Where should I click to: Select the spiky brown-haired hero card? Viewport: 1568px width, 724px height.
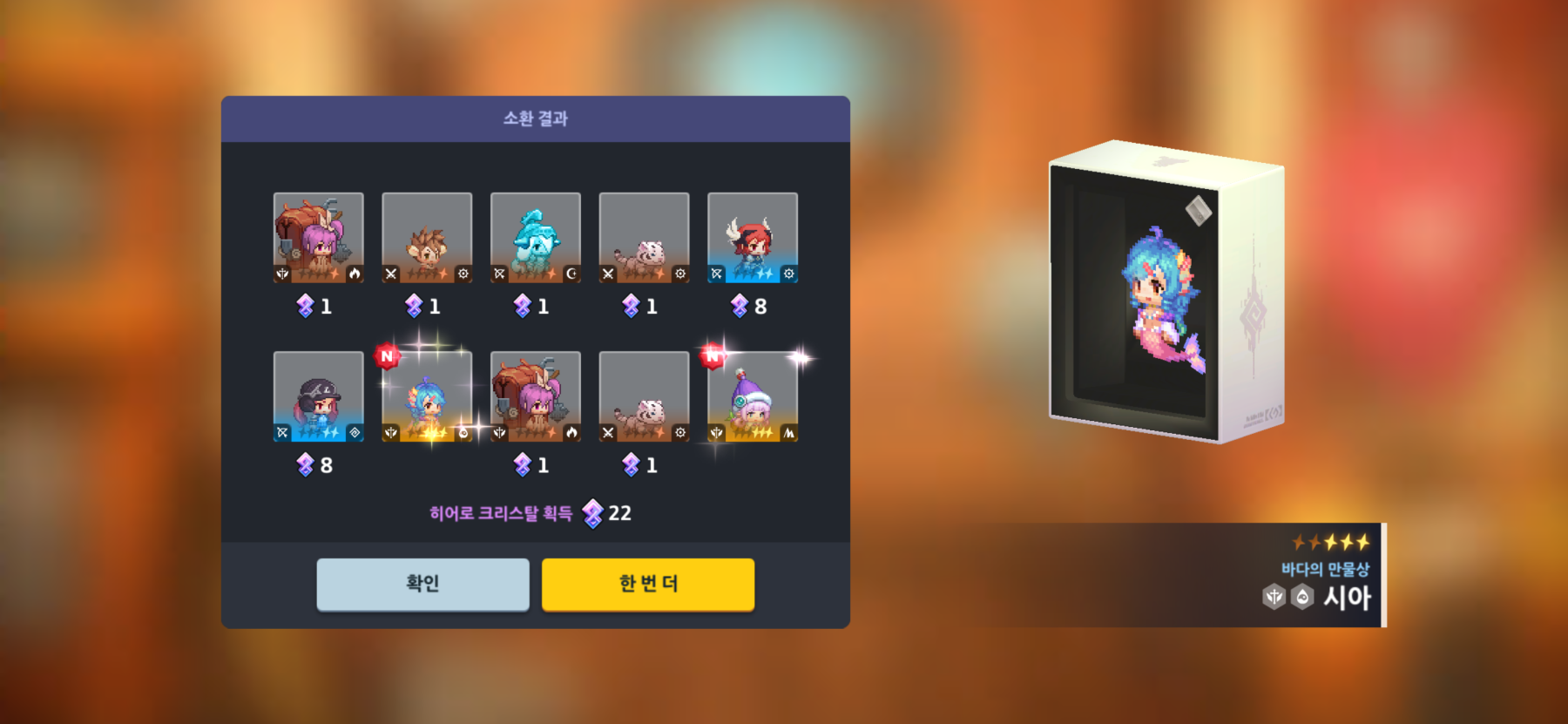pos(427,238)
